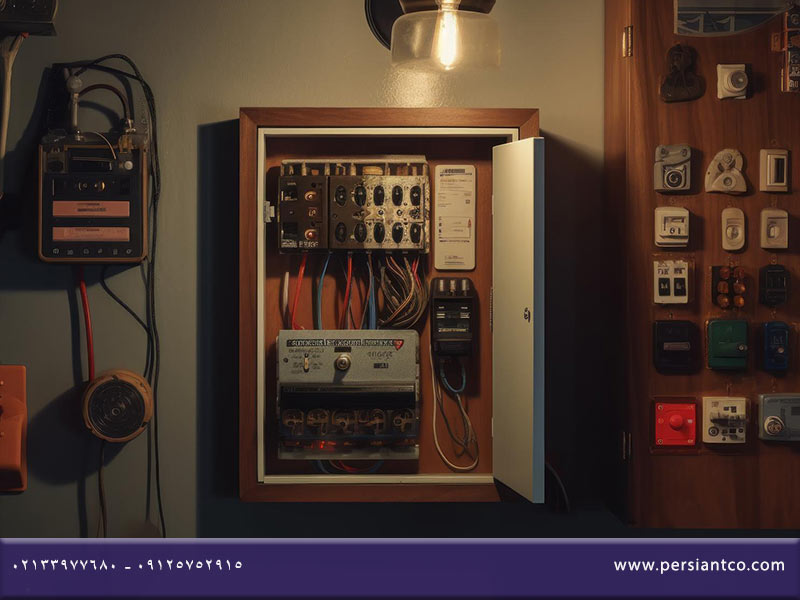Click the green switch box on wooden board
The width and height of the screenshot is (800, 600).
coord(728,345)
